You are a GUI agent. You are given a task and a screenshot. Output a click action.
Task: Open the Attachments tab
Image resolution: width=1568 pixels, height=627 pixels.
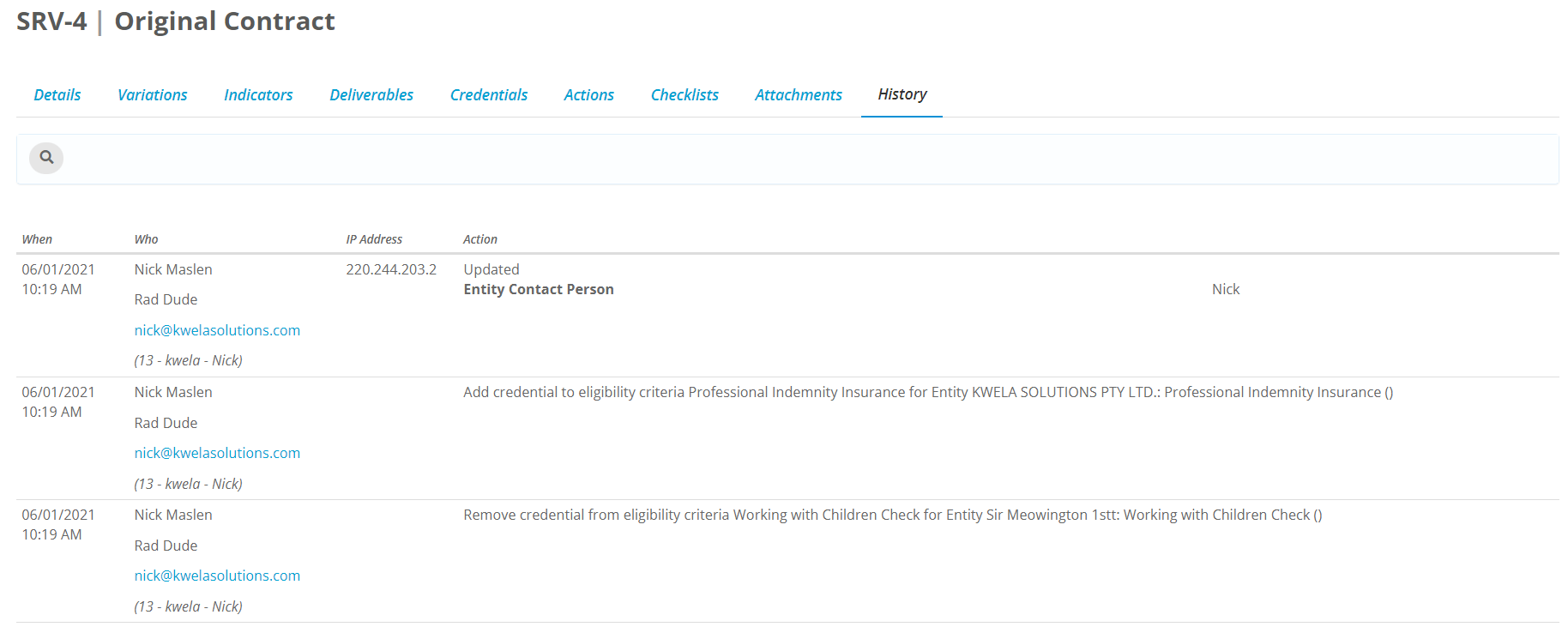pos(799,95)
